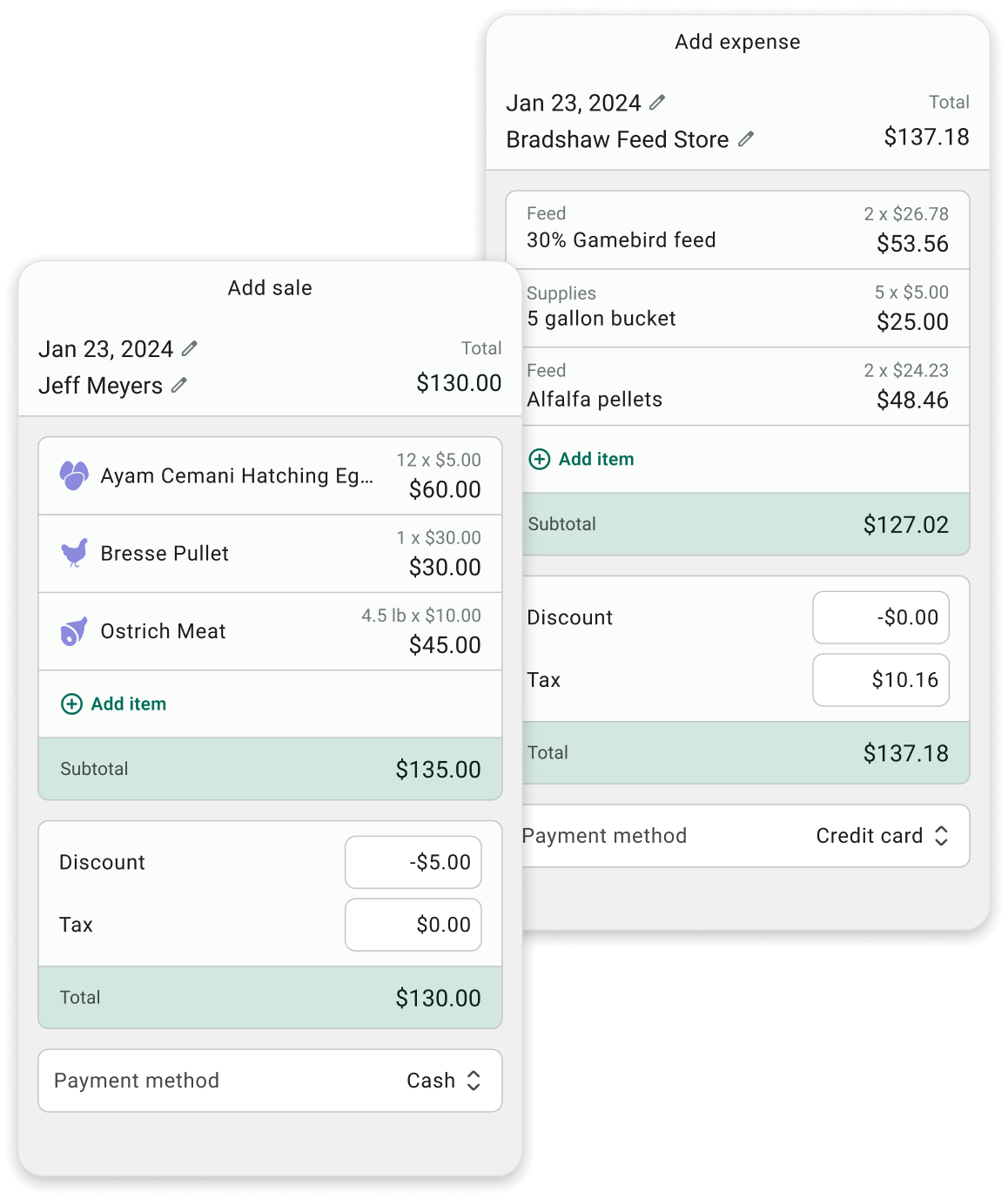Select the 5 gallon bucket row
The image size is (1008, 1199).
(x=738, y=308)
